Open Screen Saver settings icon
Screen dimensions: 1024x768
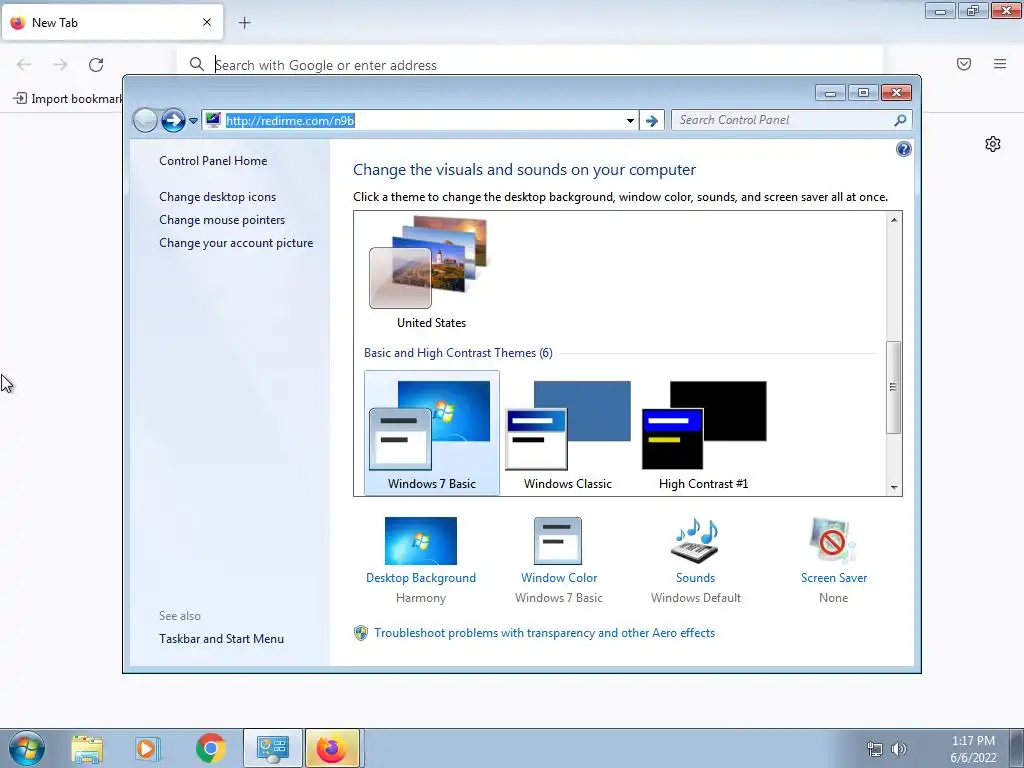coord(833,541)
